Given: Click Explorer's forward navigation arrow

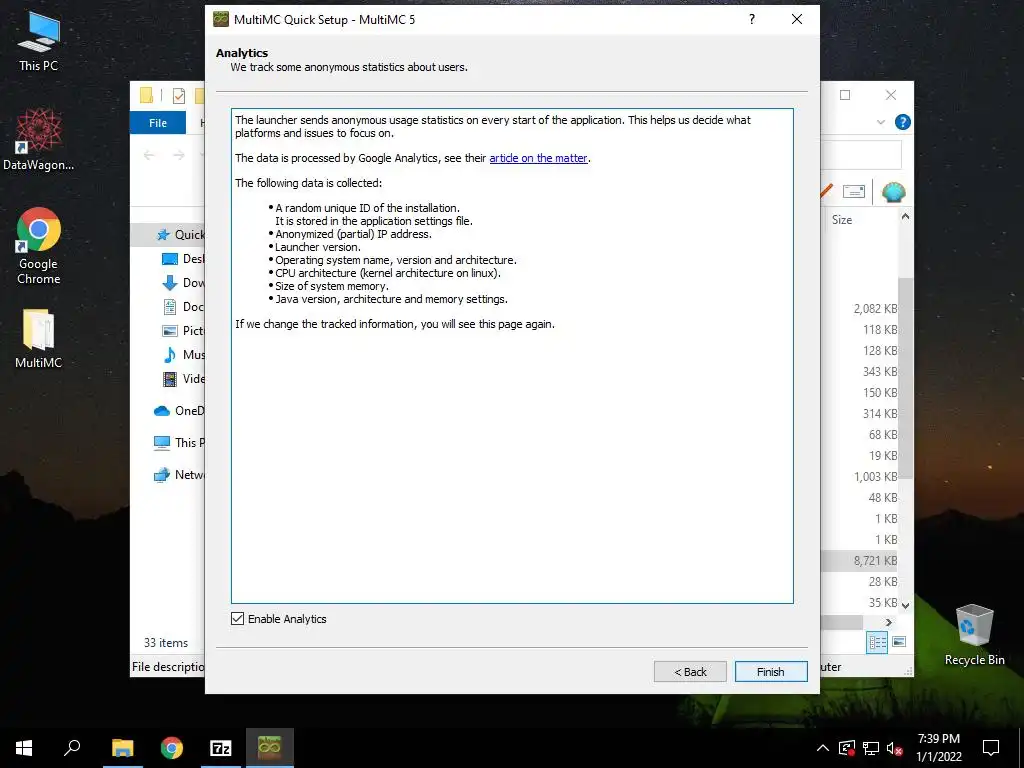Looking at the screenshot, I should tap(178, 155).
